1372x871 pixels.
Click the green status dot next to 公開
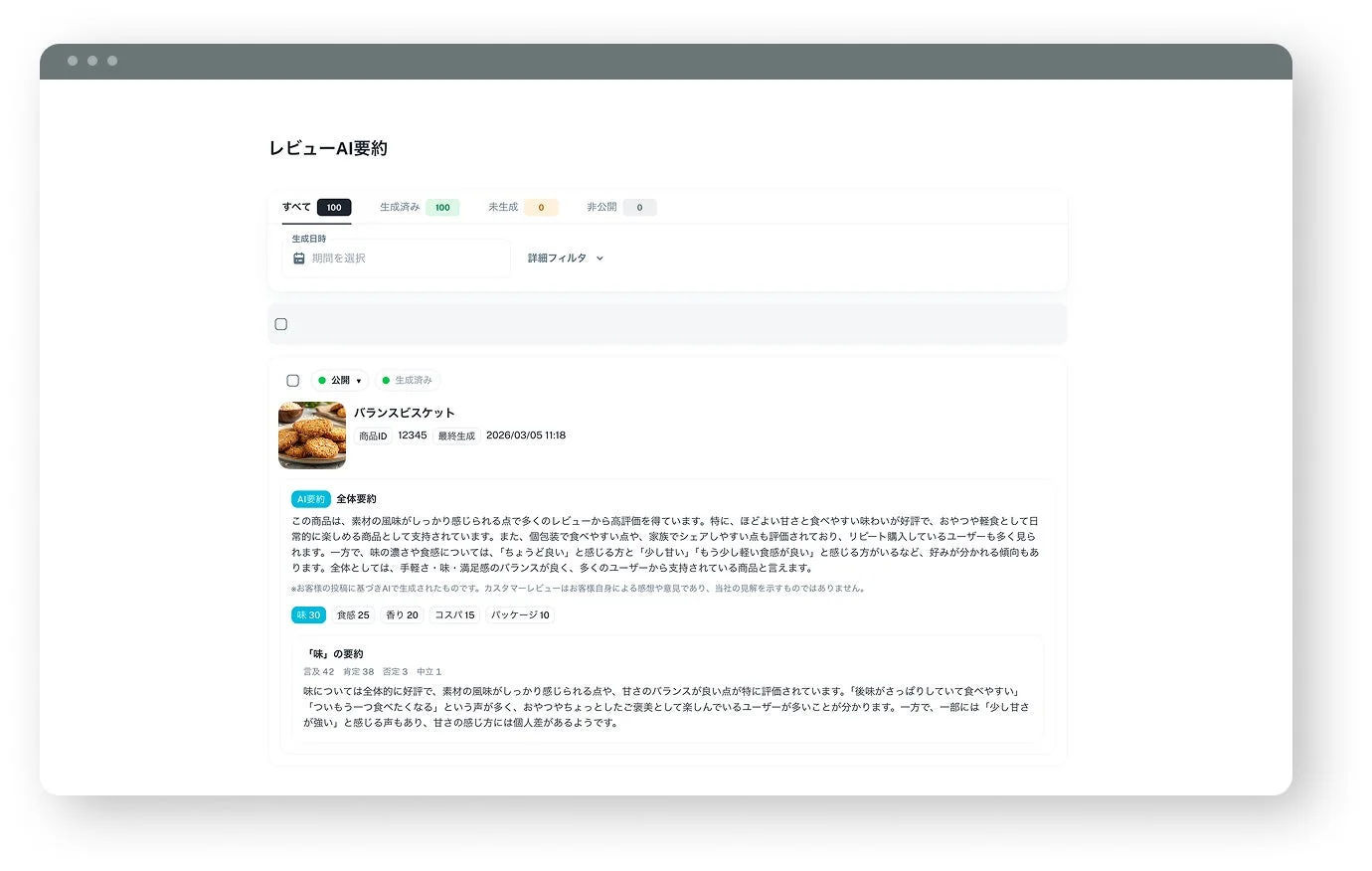point(323,380)
